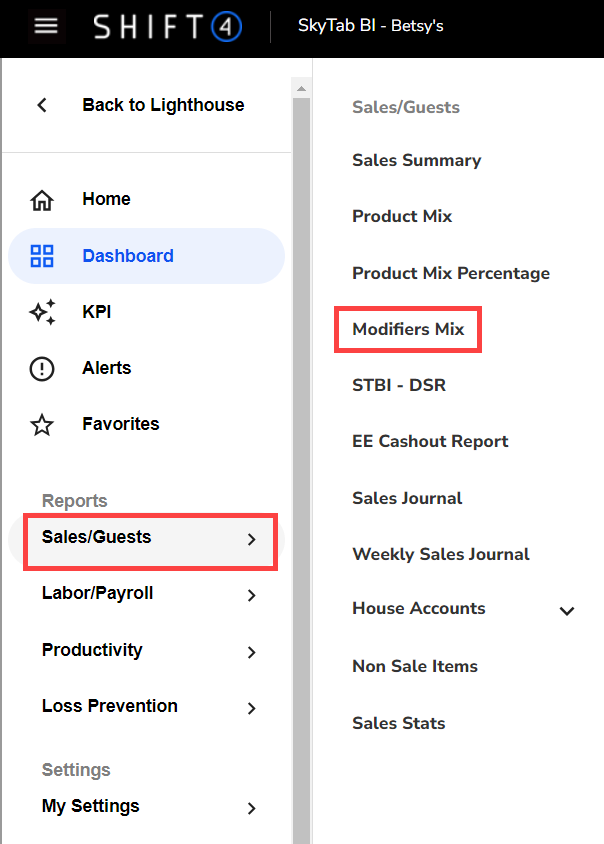Open the hamburger menu icon

coord(46,26)
